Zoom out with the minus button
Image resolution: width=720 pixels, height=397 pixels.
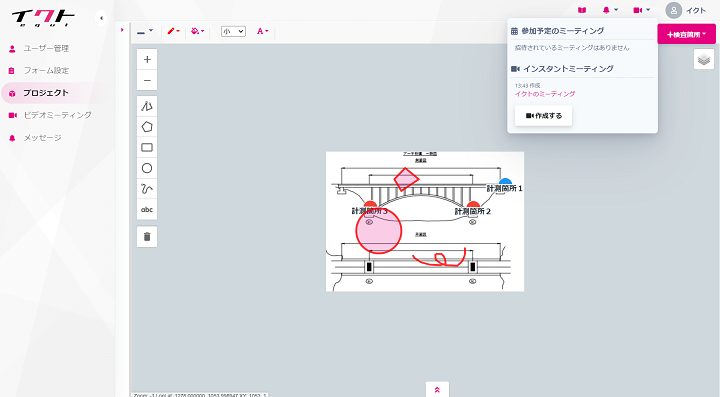click(x=147, y=80)
